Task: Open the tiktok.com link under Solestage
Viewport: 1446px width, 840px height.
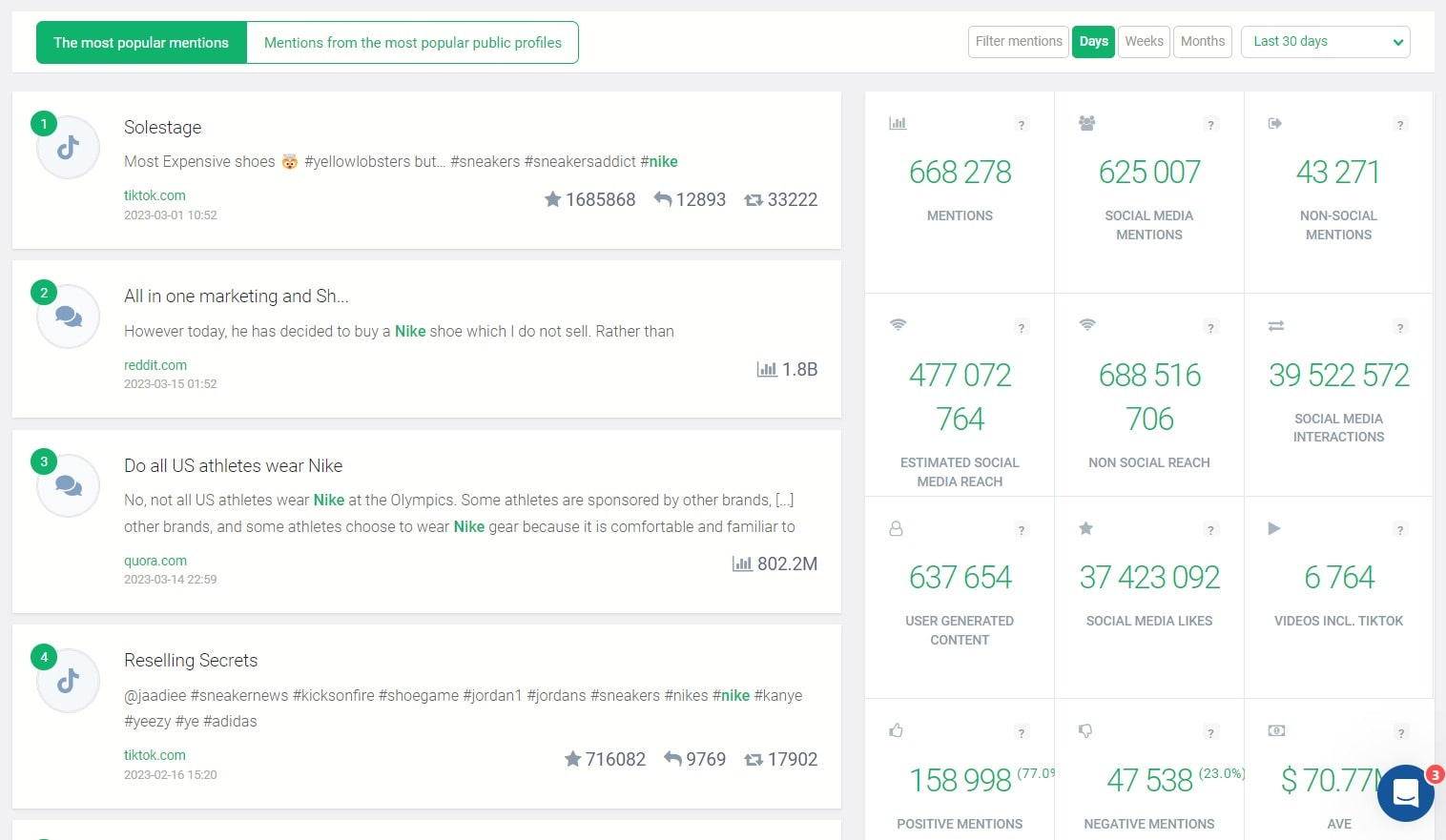Action: (x=155, y=195)
